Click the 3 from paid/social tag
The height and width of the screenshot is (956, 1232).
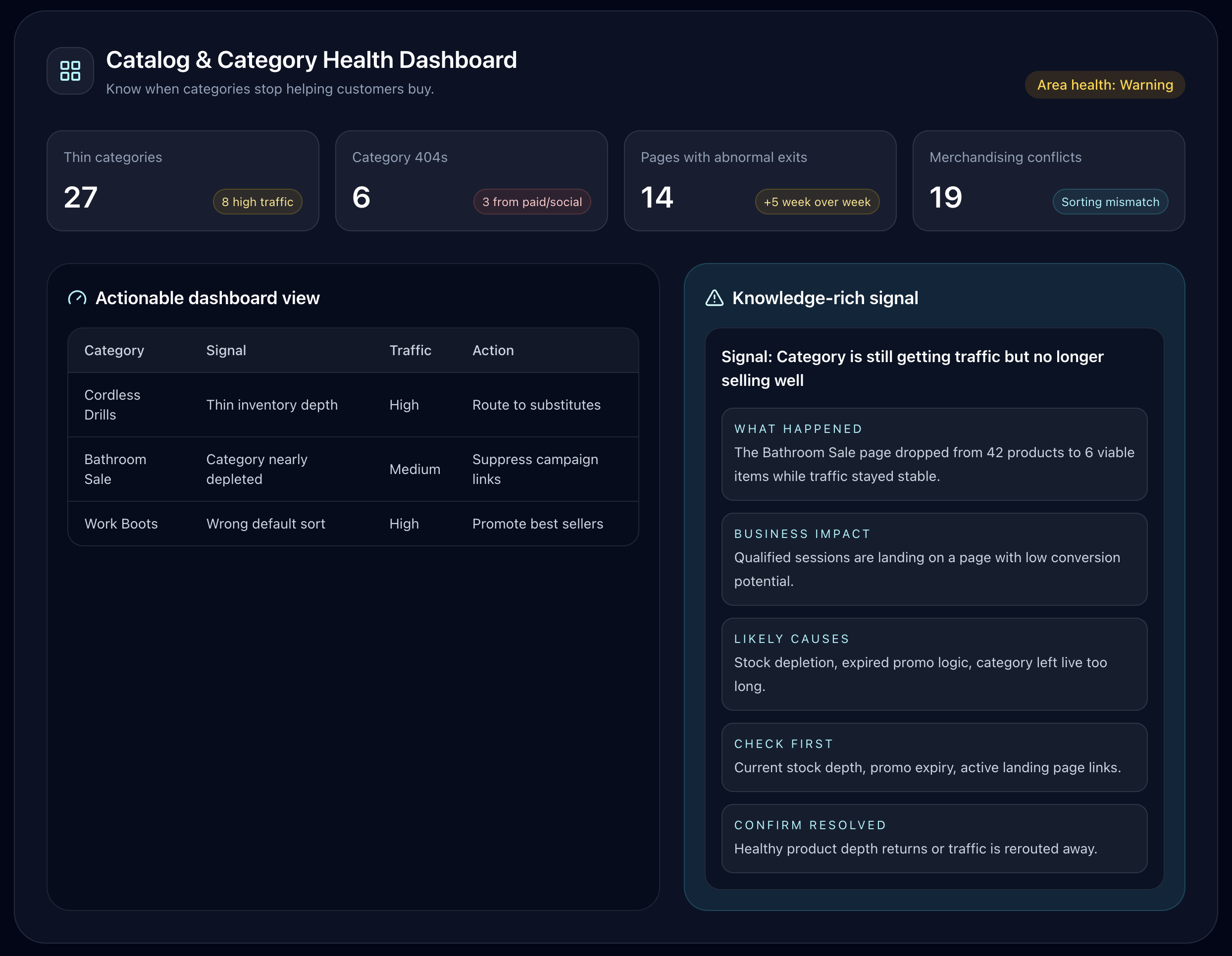coord(531,202)
